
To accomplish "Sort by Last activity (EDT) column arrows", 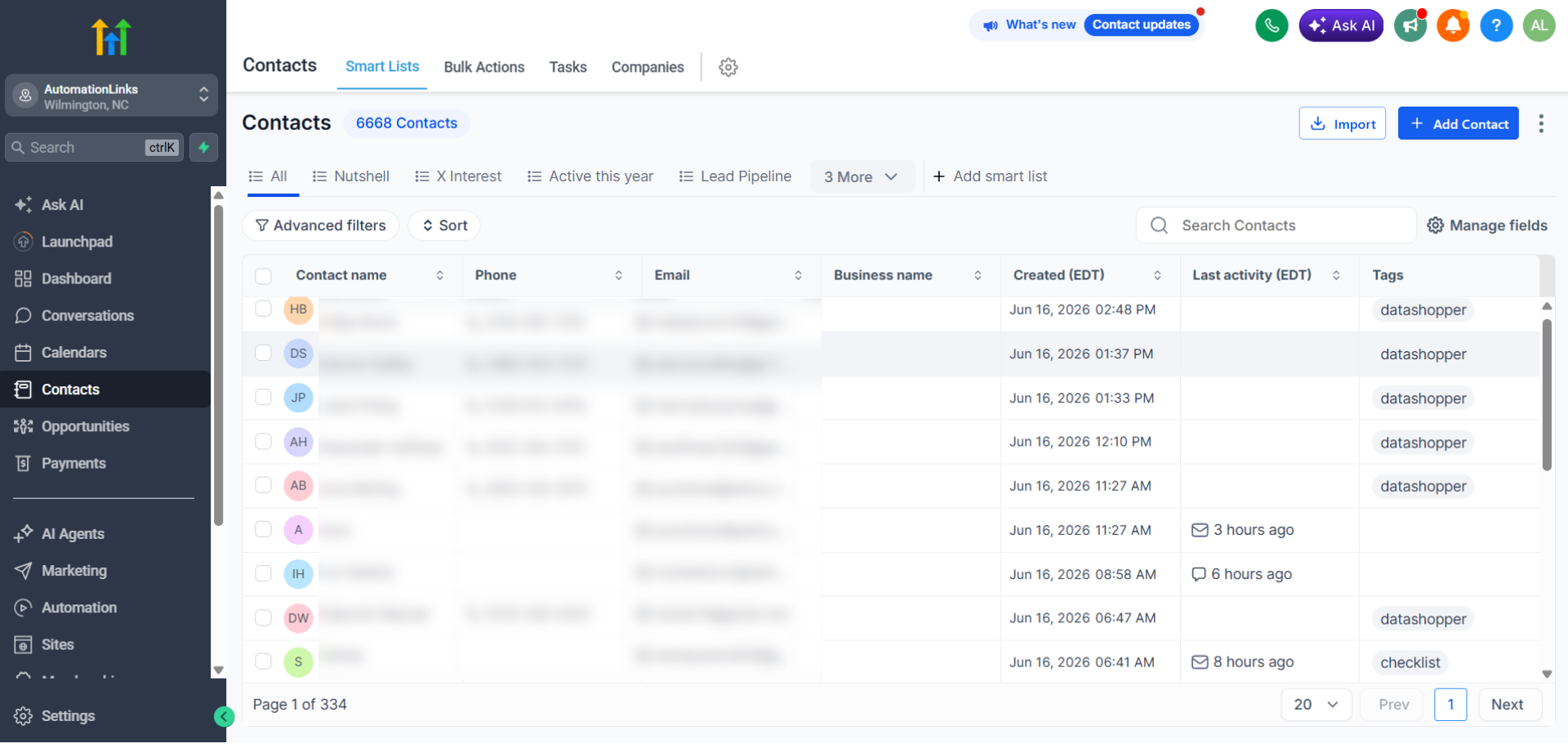I will click(x=1336, y=276).
